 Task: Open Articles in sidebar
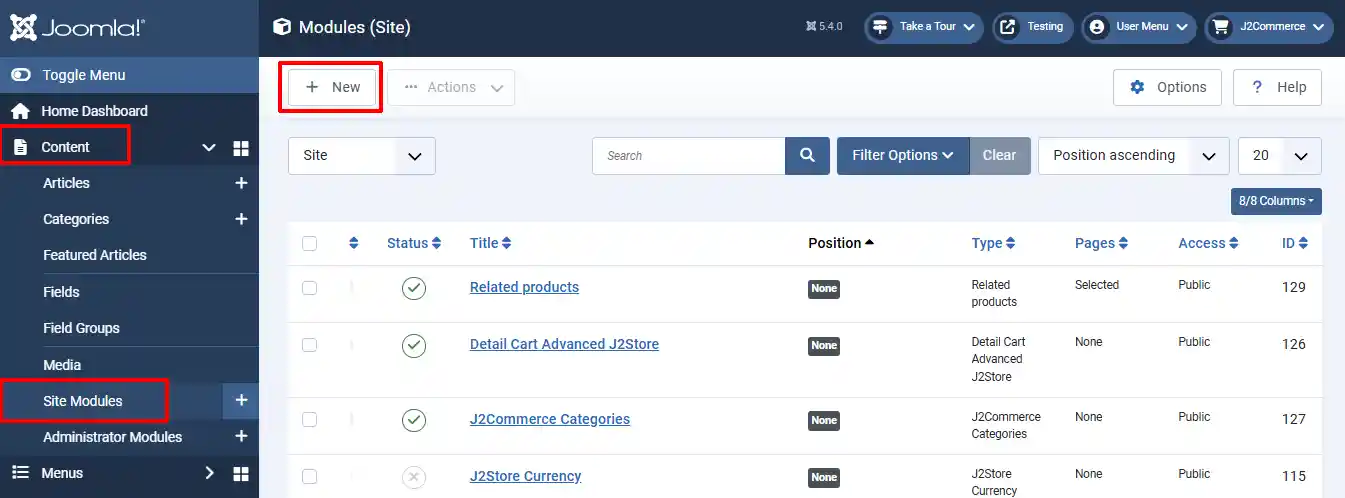tap(66, 183)
